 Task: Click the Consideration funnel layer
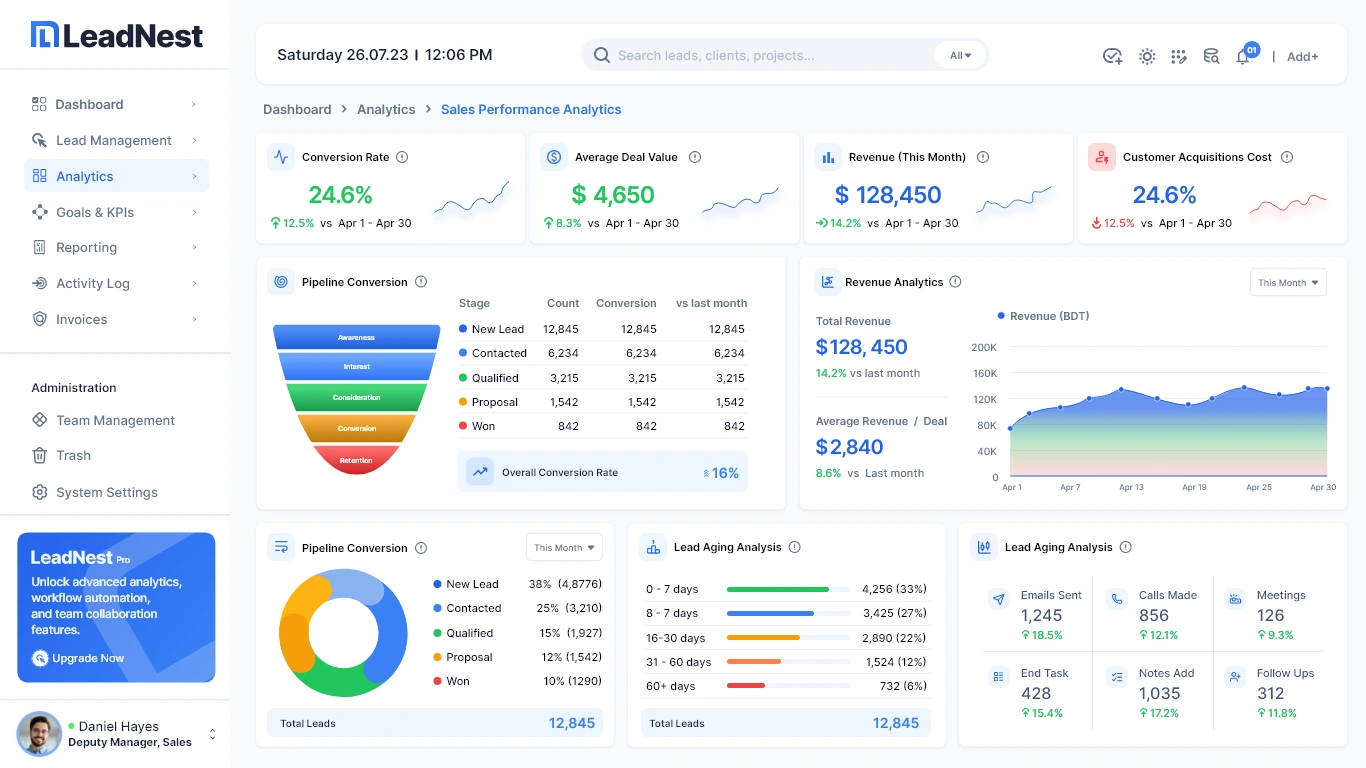[x=356, y=397]
